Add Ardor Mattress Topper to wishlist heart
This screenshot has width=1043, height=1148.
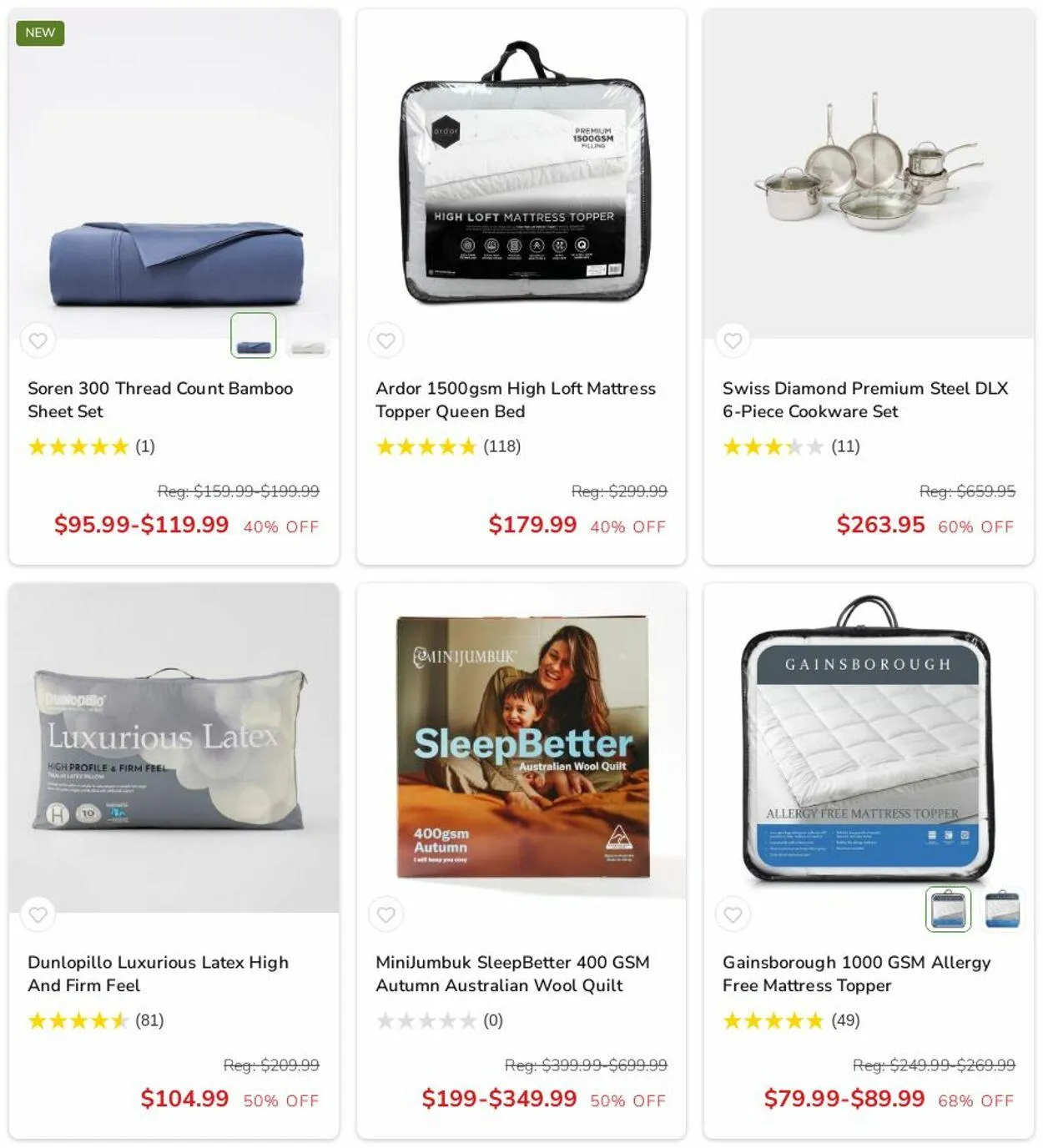click(385, 340)
